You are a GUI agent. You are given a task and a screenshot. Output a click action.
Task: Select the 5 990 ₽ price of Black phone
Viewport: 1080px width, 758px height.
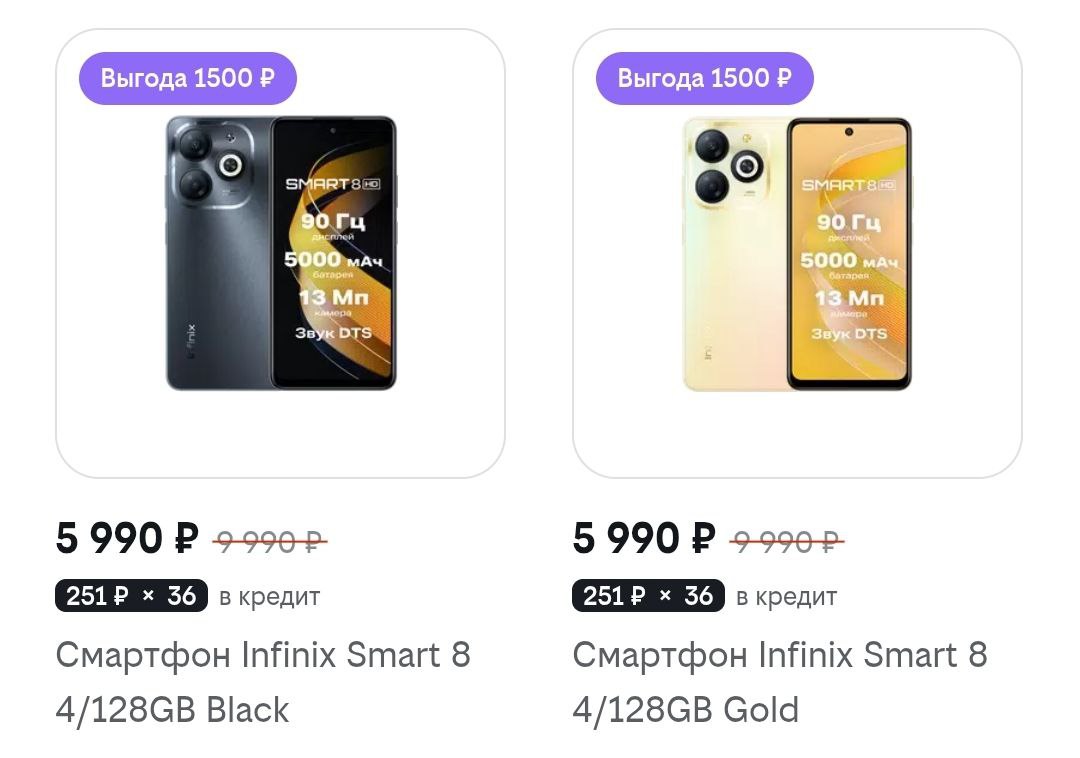pyautogui.click(x=127, y=539)
